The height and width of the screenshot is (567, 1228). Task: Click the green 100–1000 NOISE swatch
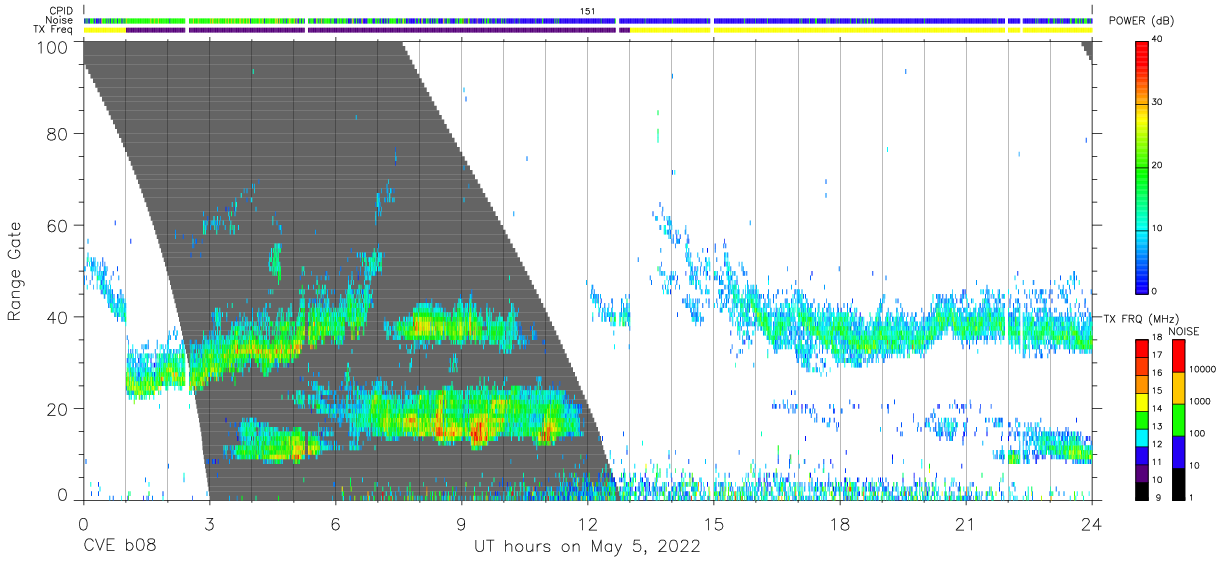tap(1178, 419)
